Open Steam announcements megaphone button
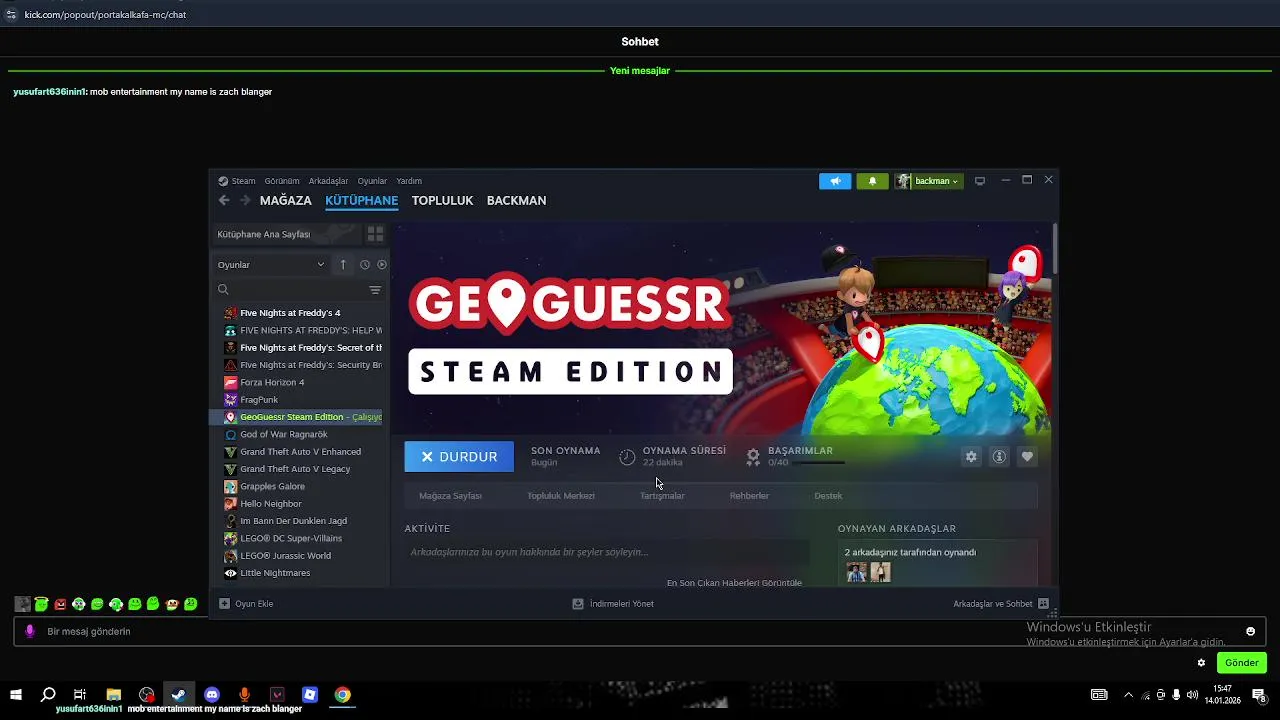The height and width of the screenshot is (720, 1280). tap(835, 181)
